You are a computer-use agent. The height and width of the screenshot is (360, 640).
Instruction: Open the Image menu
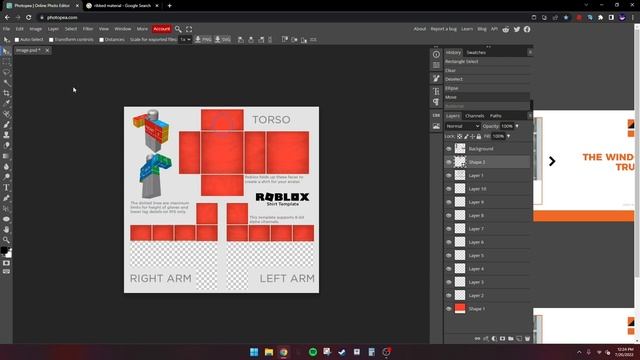coord(36,29)
